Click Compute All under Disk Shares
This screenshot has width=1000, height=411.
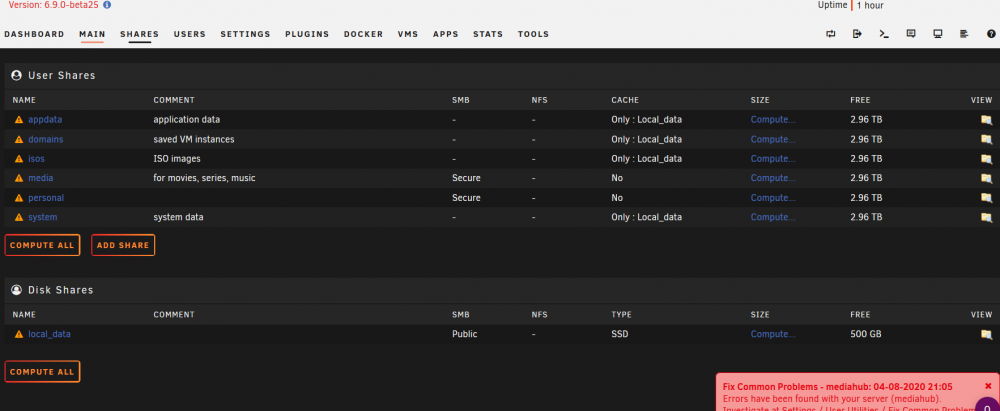[42, 371]
